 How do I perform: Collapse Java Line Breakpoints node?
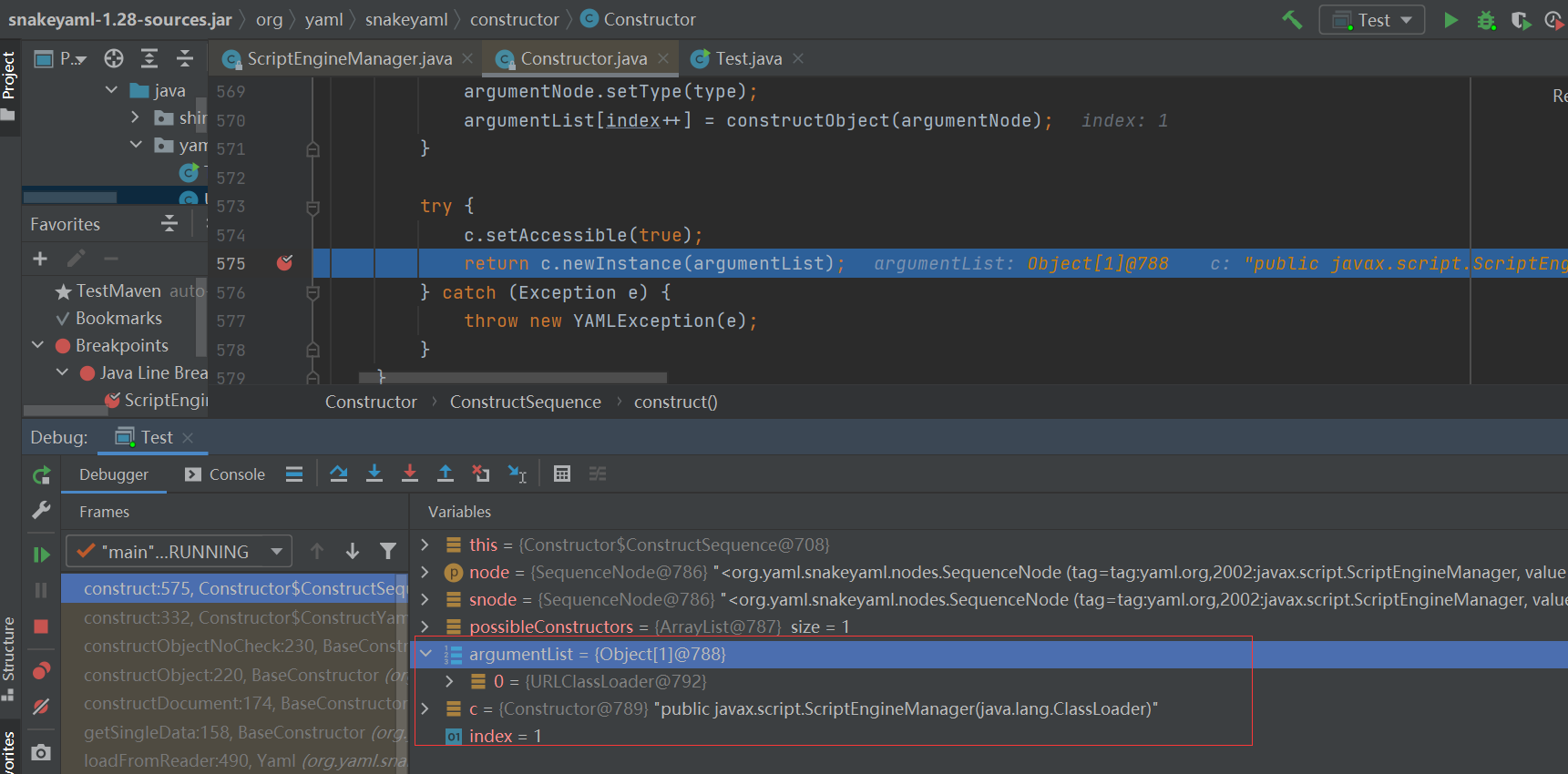(x=62, y=372)
